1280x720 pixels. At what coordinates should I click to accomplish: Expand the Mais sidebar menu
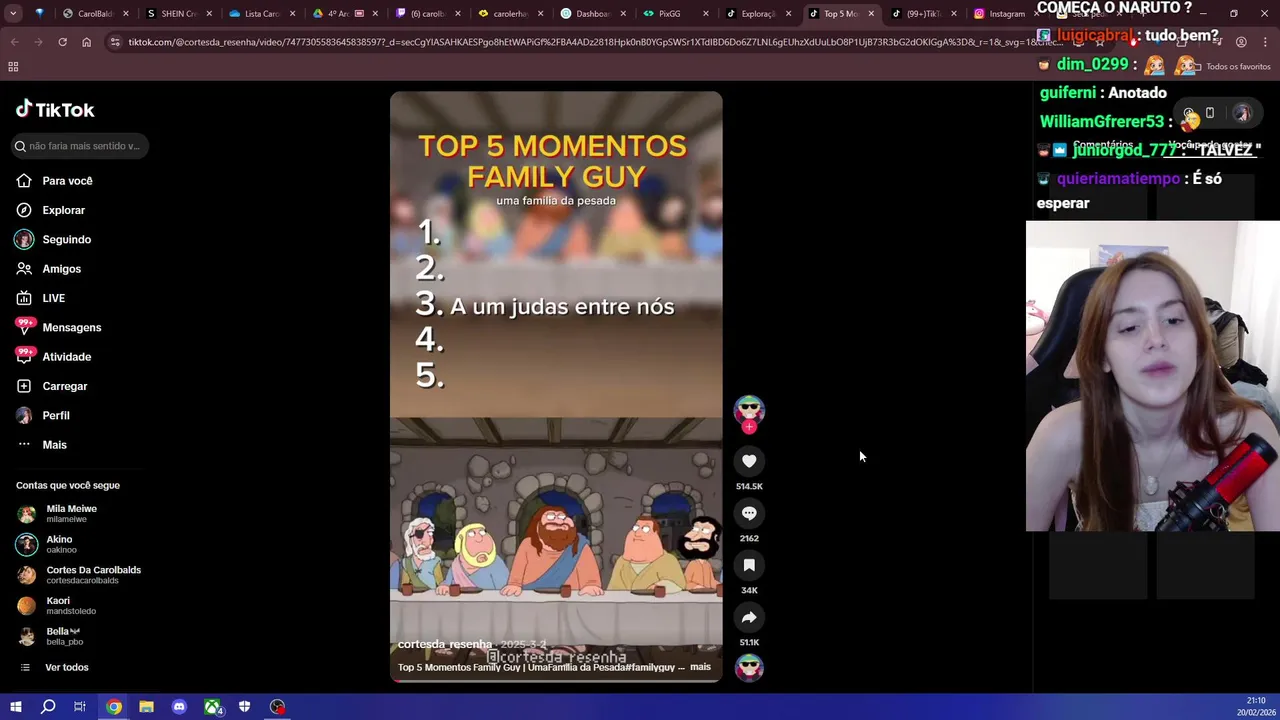coord(41,445)
